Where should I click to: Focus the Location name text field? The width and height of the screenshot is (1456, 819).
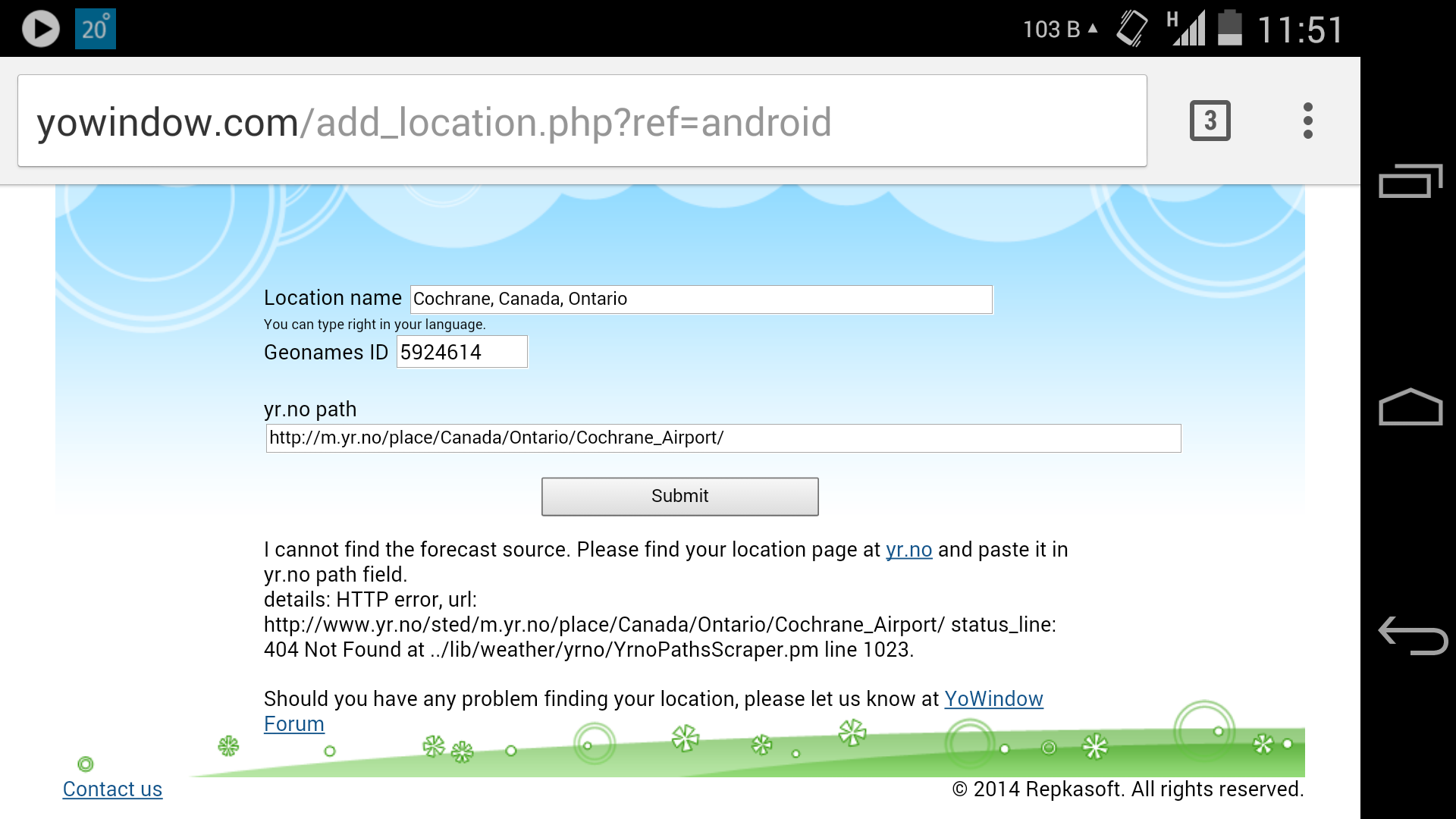(x=701, y=299)
